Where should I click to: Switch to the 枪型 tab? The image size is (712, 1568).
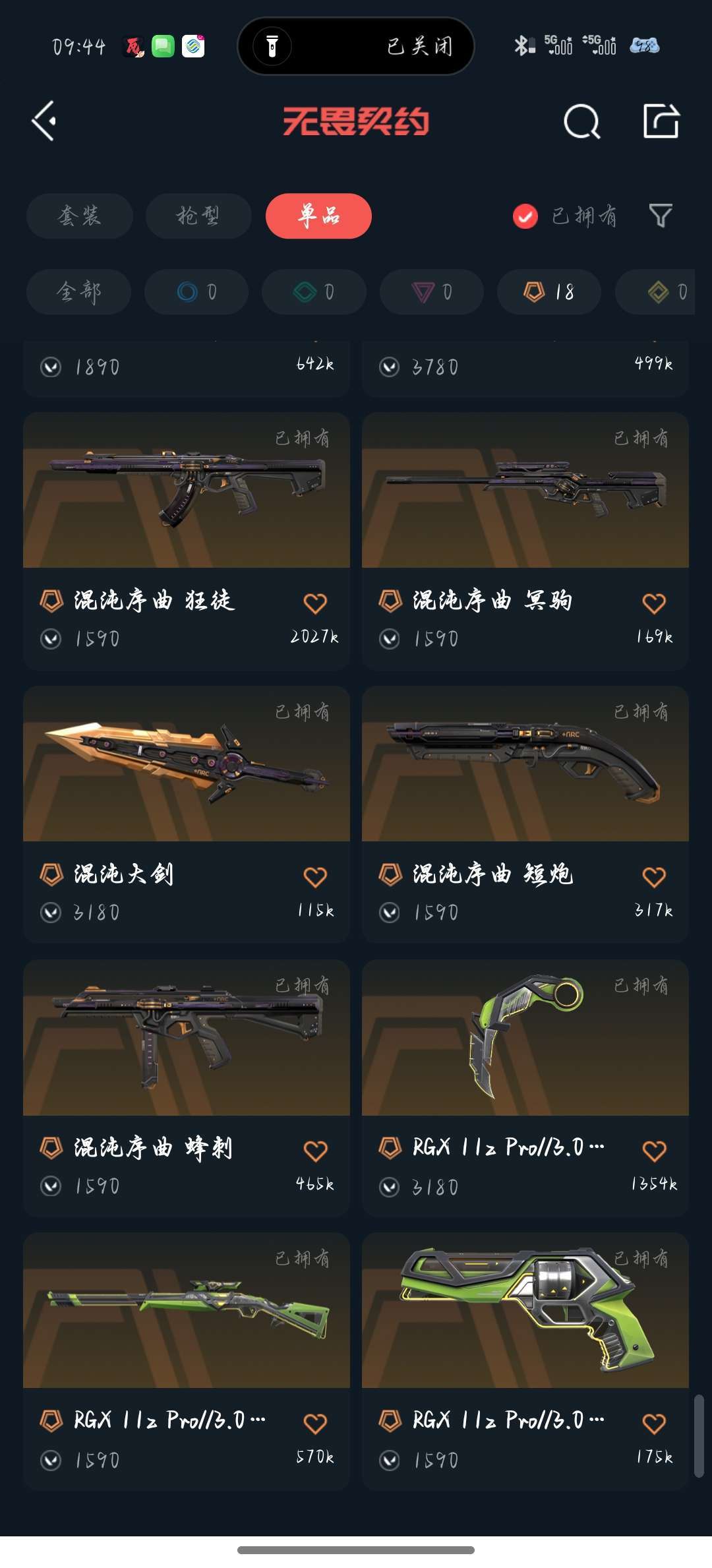pos(198,216)
